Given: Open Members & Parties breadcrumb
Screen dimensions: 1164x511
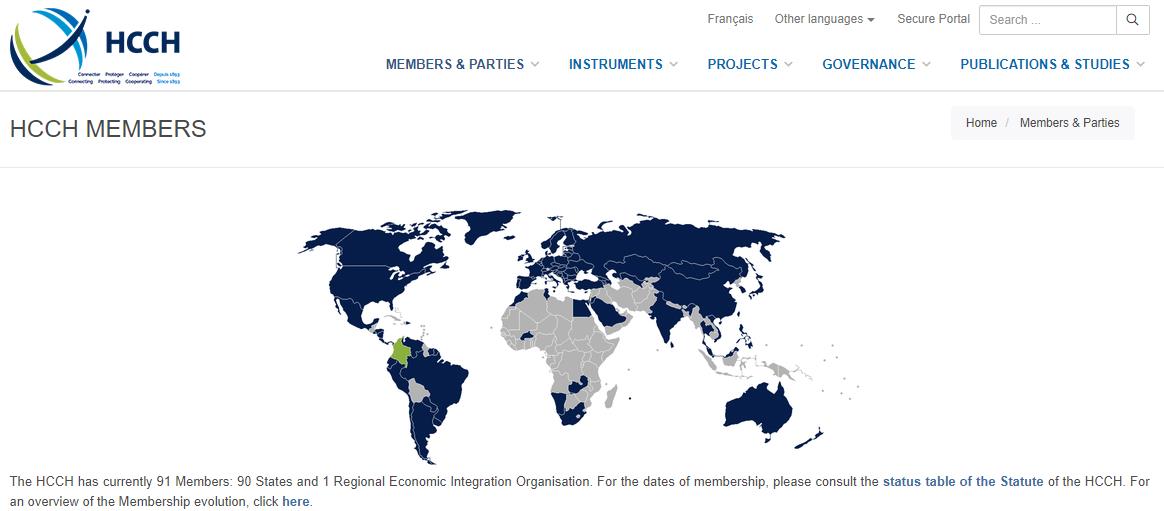Looking at the screenshot, I should tap(1069, 123).
